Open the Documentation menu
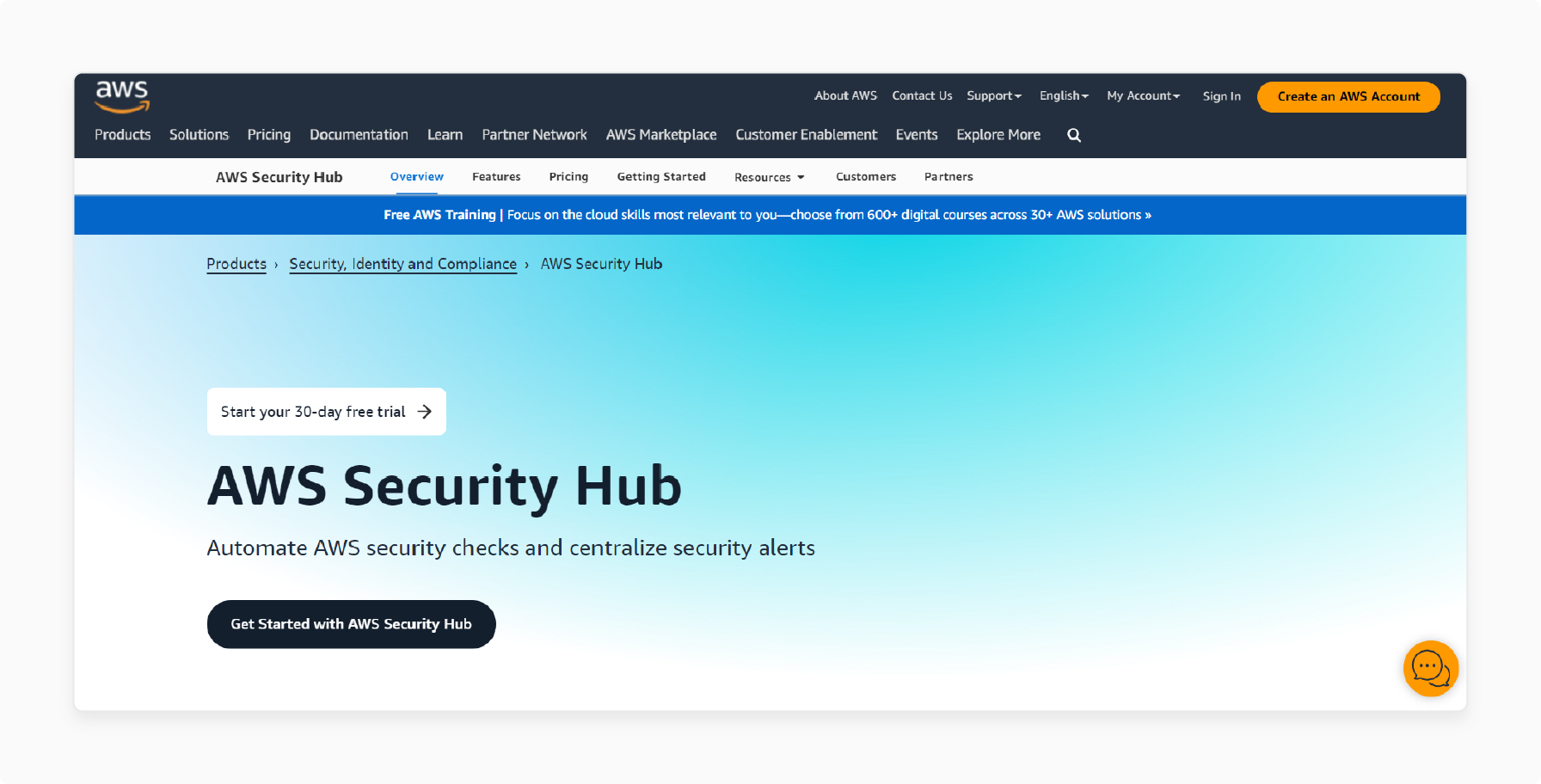 359,135
